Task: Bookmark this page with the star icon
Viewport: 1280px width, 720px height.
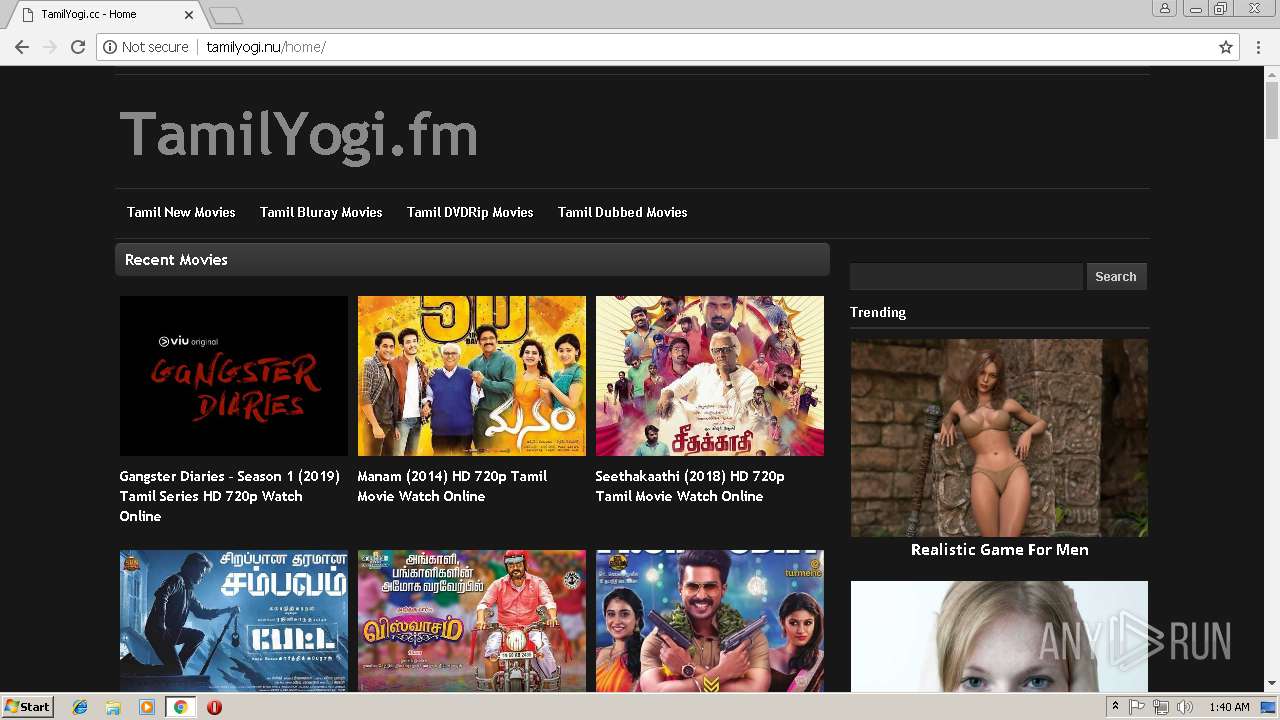Action: click(x=1226, y=47)
